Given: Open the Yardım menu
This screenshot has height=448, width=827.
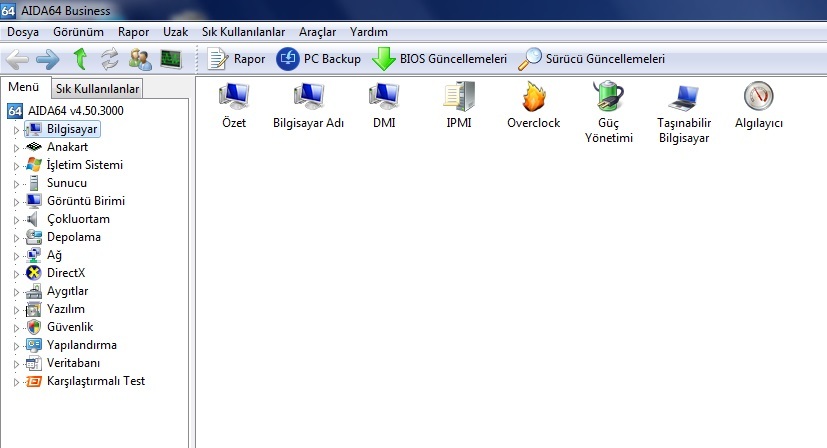Looking at the screenshot, I should [369, 32].
